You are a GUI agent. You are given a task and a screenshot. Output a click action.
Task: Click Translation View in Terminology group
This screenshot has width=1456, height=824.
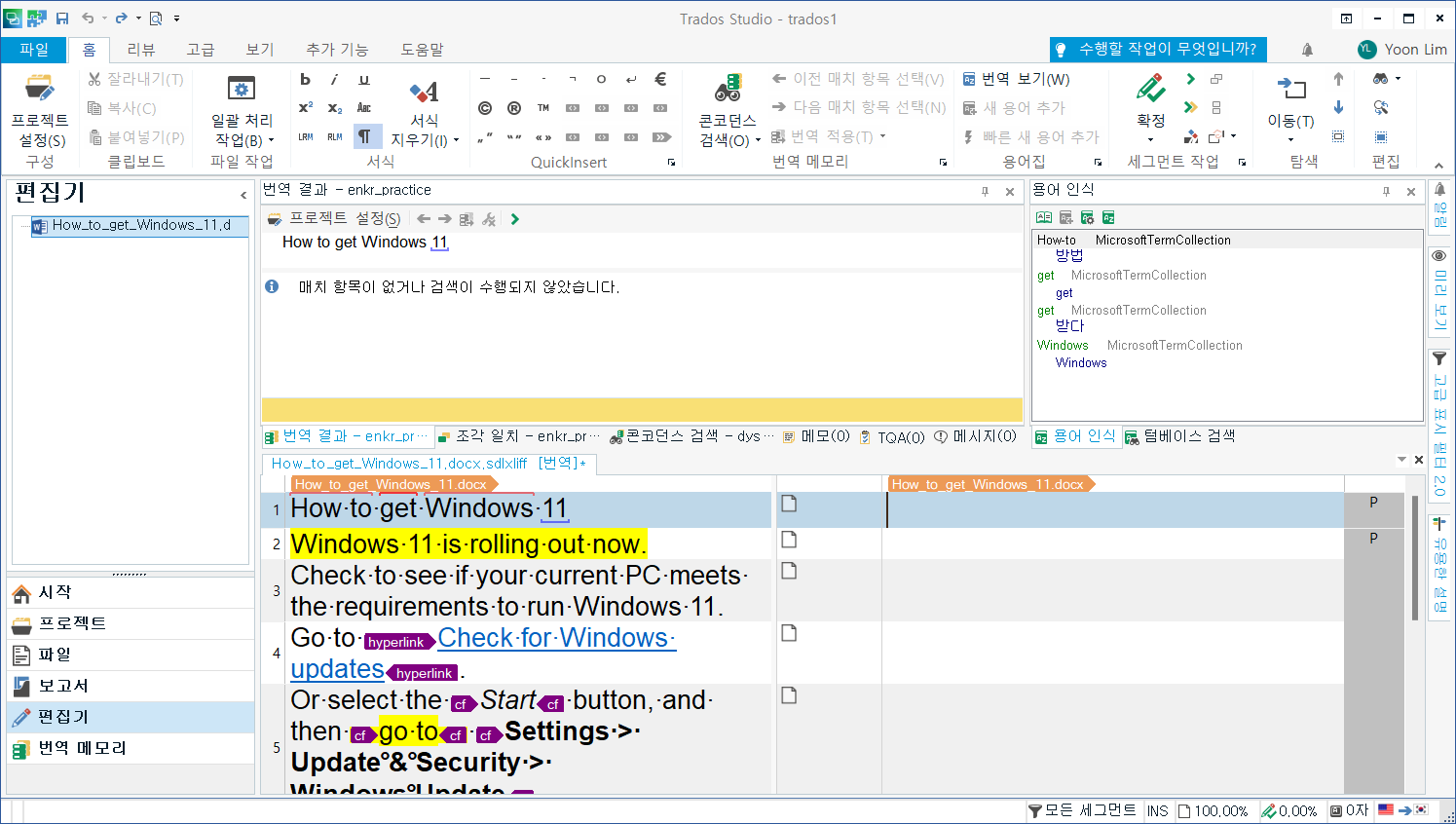(x=1016, y=79)
